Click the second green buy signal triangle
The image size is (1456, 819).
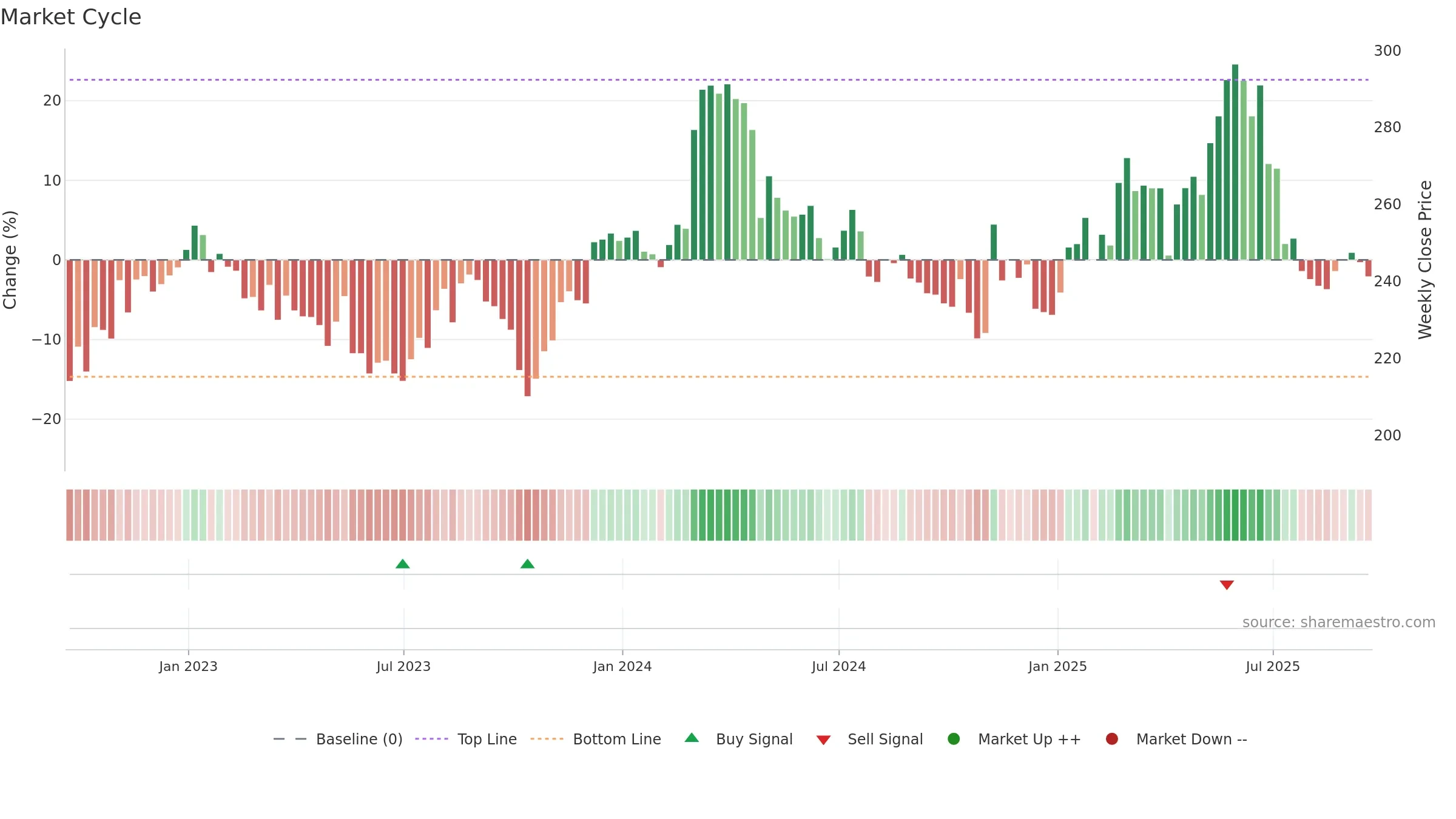[x=528, y=564]
